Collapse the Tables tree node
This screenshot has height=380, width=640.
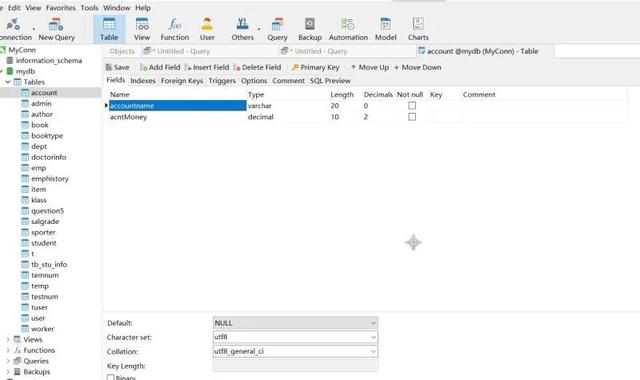(8, 82)
